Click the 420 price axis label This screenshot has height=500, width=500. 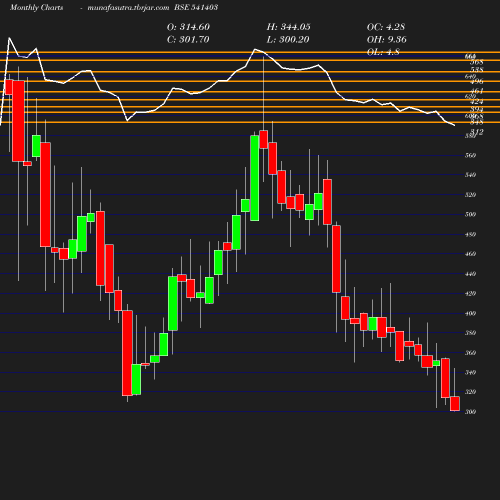click(470, 293)
